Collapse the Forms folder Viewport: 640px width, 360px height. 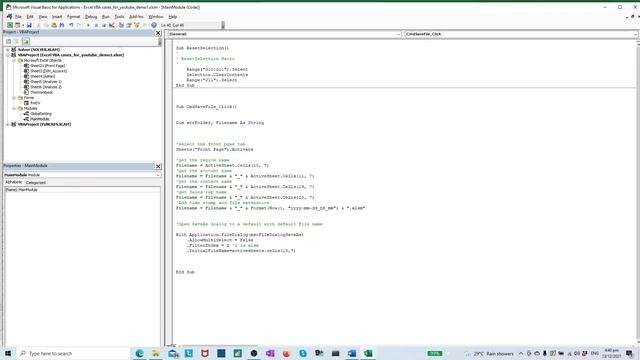[14, 98]
